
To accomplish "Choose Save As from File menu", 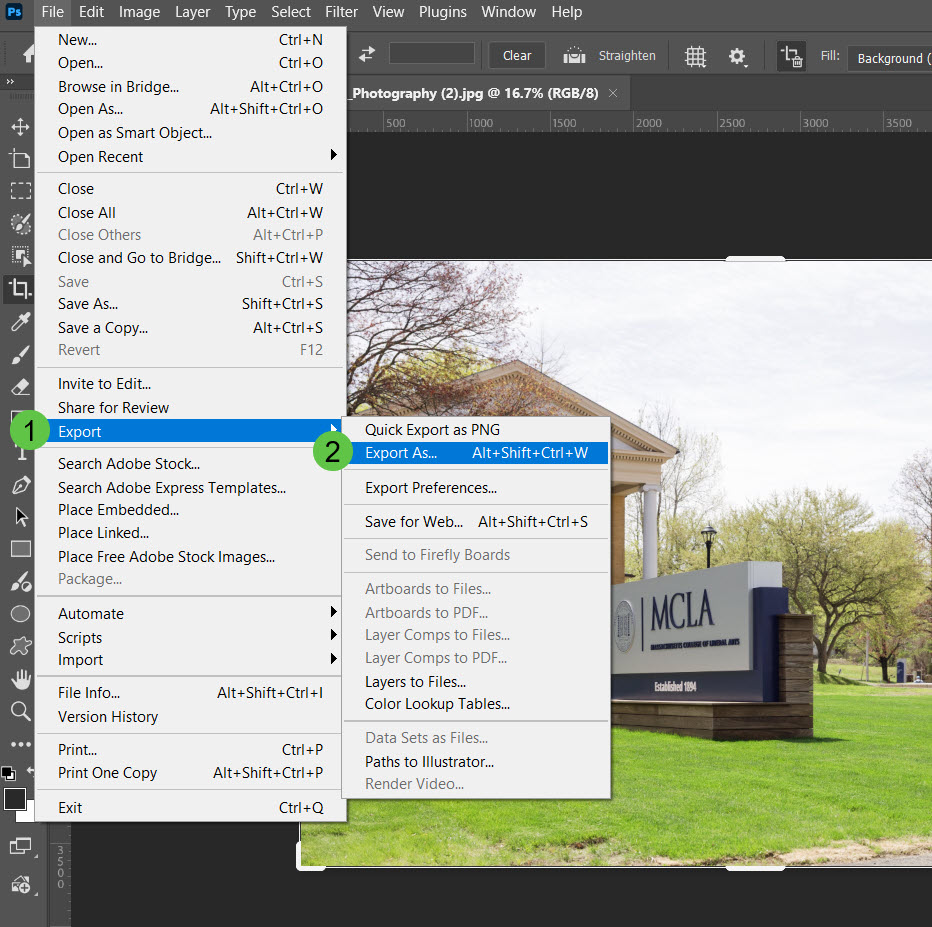I will [x=190, y=304].
